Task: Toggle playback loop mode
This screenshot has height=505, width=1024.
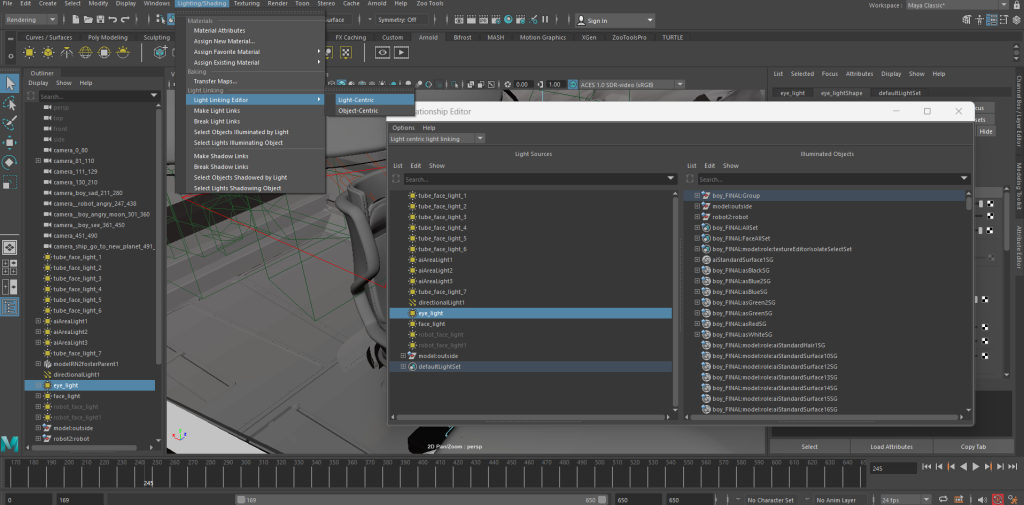Action: pos(943,500)
